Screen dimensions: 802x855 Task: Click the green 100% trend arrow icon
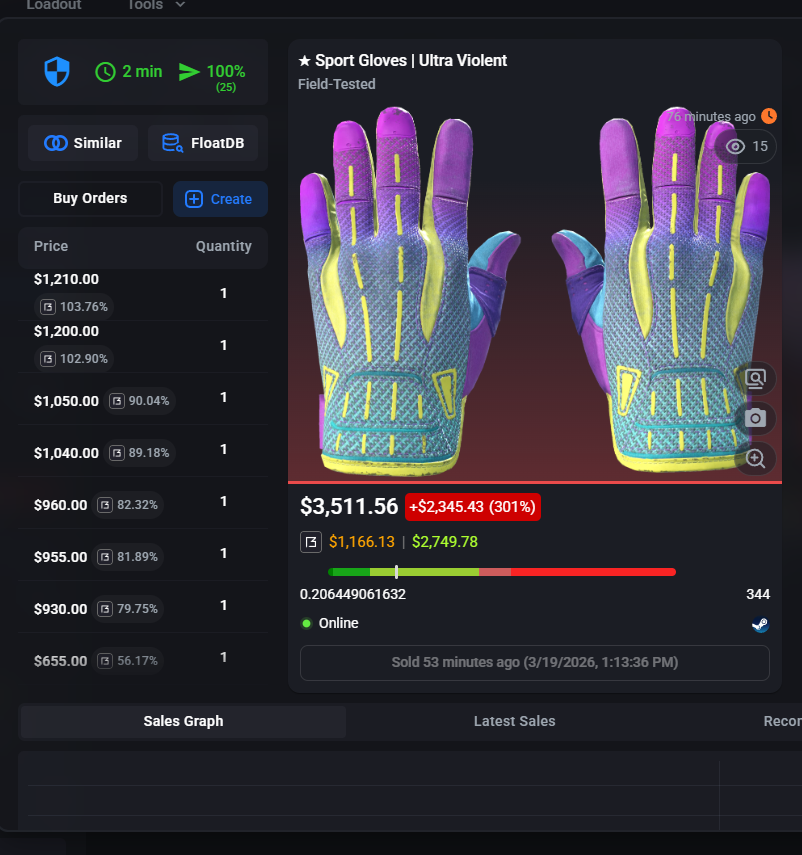[190, 71]
